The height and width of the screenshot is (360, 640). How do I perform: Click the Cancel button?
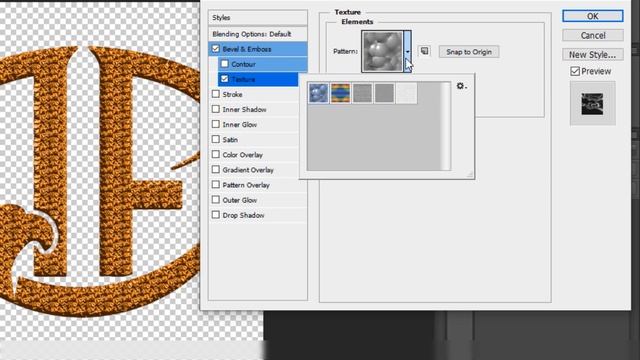(593, 36)
